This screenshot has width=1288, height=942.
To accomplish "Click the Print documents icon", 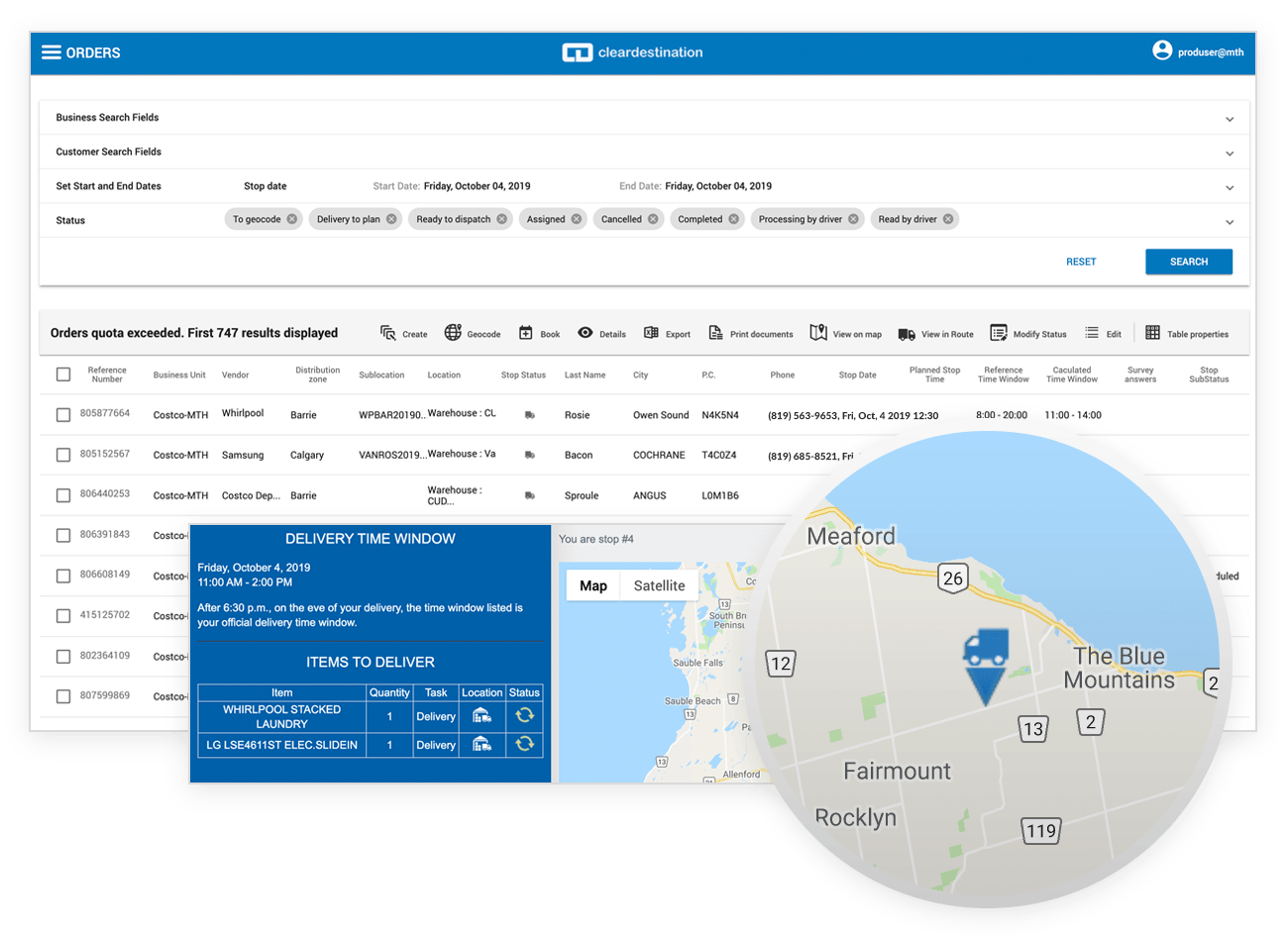I will pos(715,333).
